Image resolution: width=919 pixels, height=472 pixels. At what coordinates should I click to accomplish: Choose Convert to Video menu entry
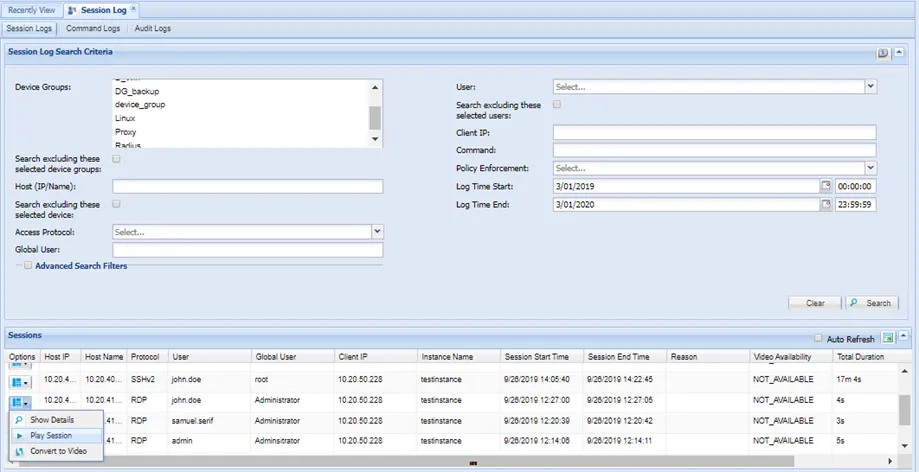coord(58,451)
